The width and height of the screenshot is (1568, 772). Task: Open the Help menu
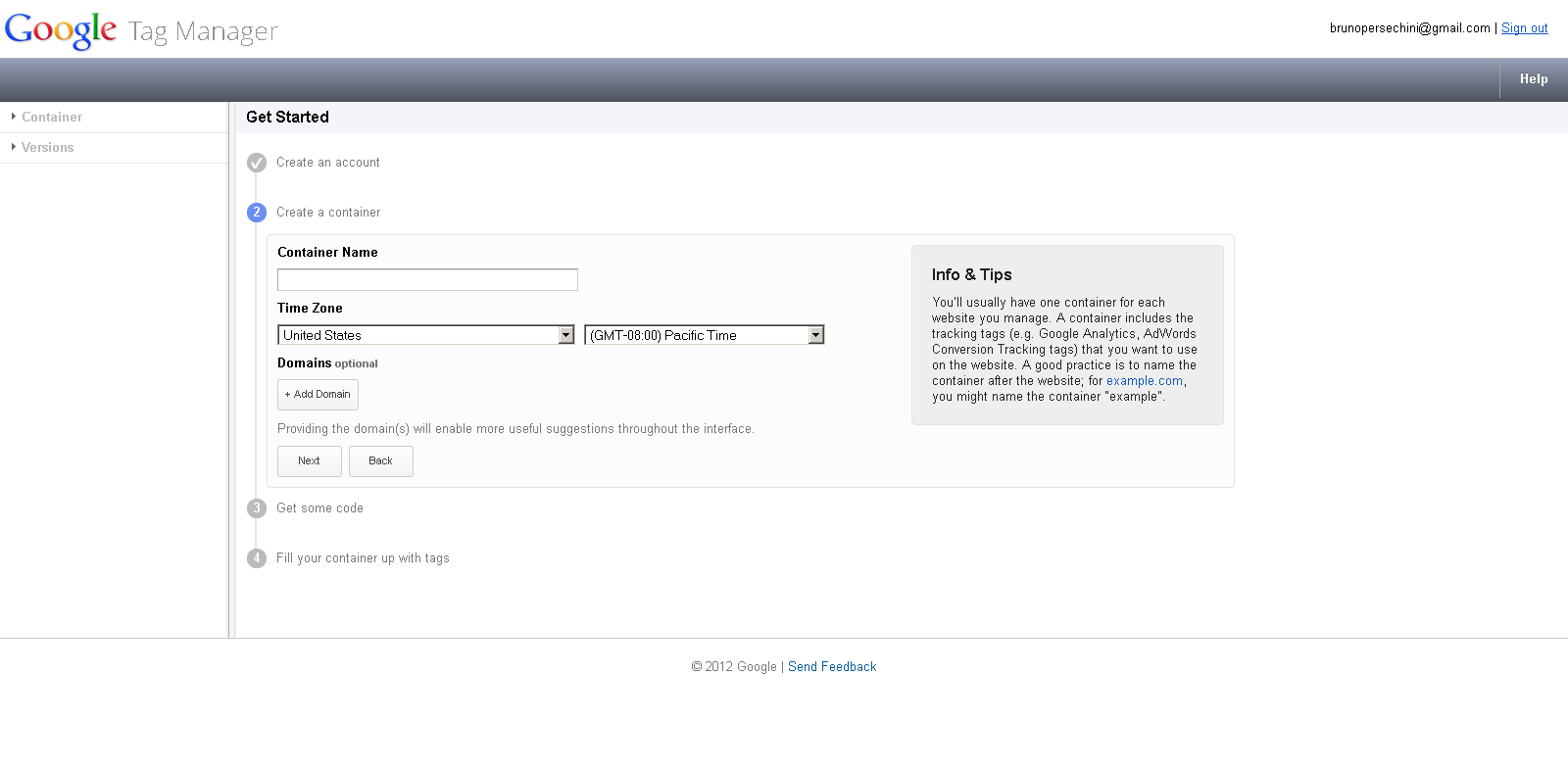click(1533, 79)
